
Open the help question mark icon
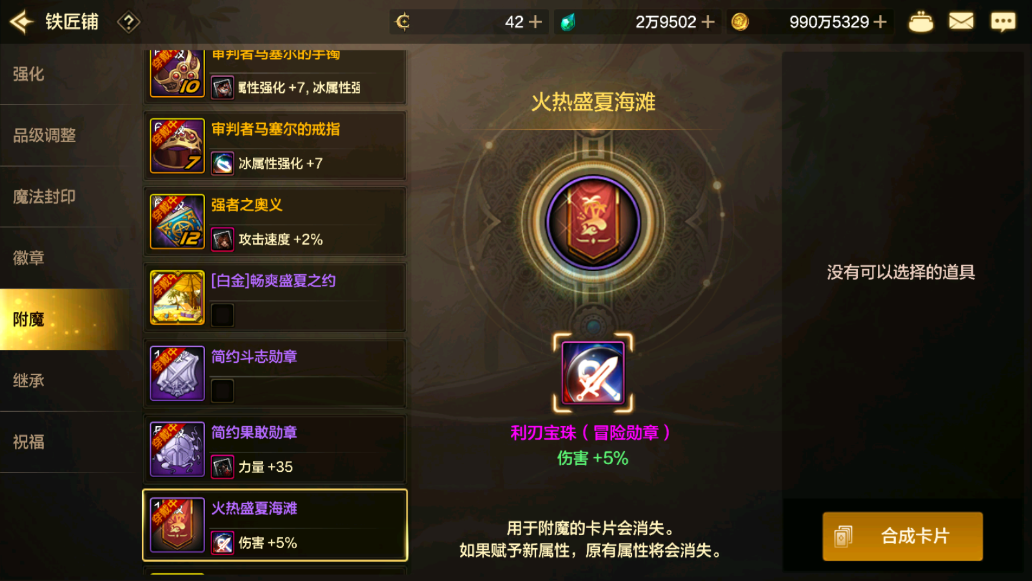click(x=128, y=22)
